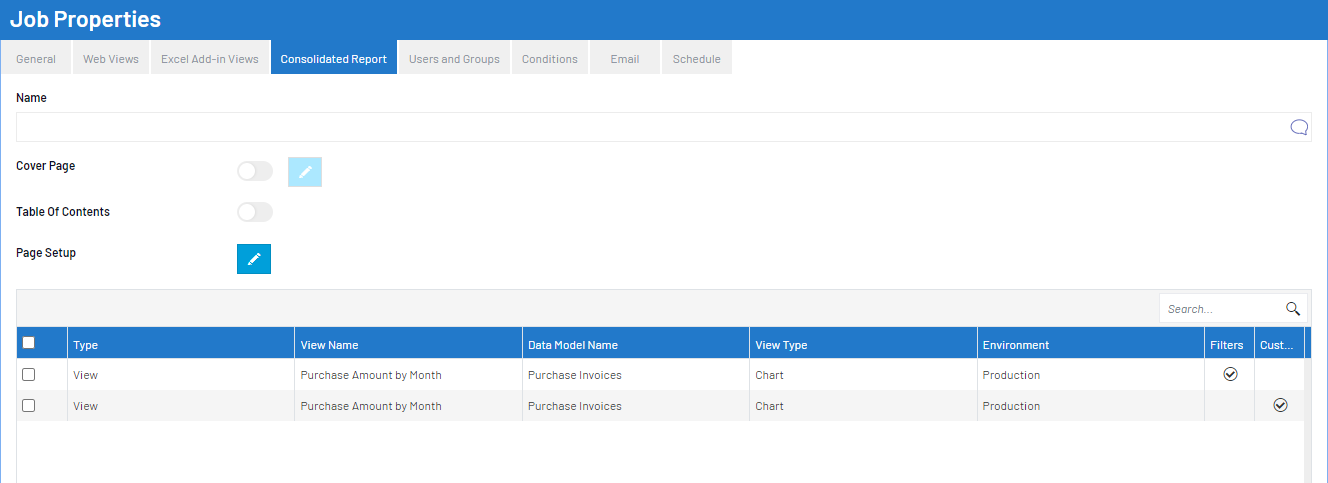
Task: Click the search magnifier icon in grid
Action: [1292, 309]
